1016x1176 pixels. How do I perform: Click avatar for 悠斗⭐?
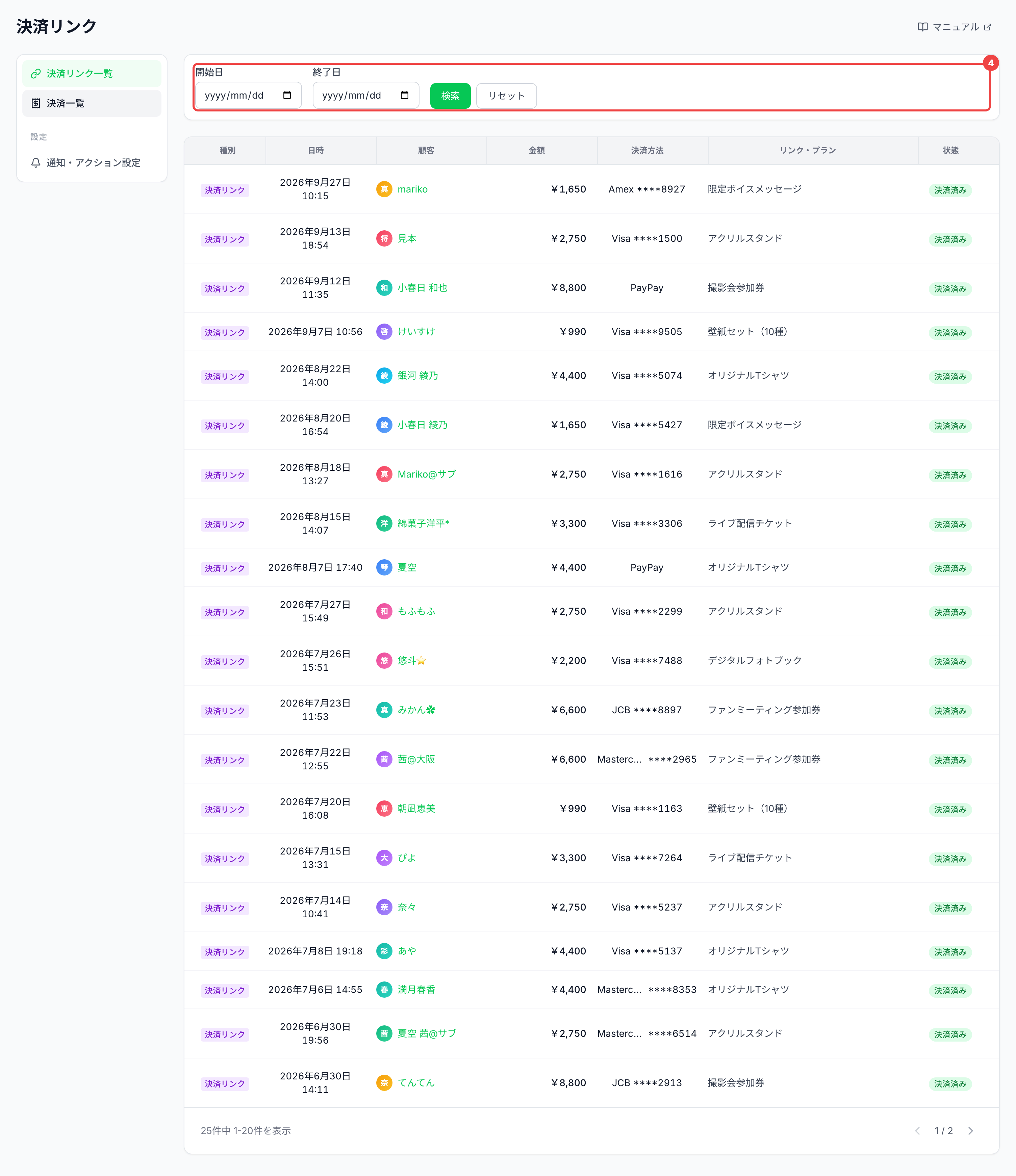tap(384, 661)
